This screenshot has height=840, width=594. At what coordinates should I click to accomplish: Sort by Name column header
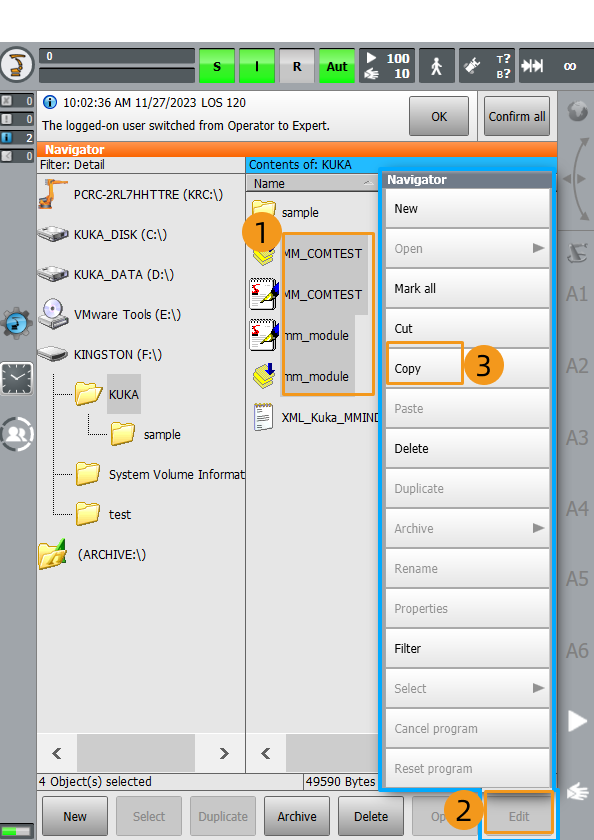point(312,184)
